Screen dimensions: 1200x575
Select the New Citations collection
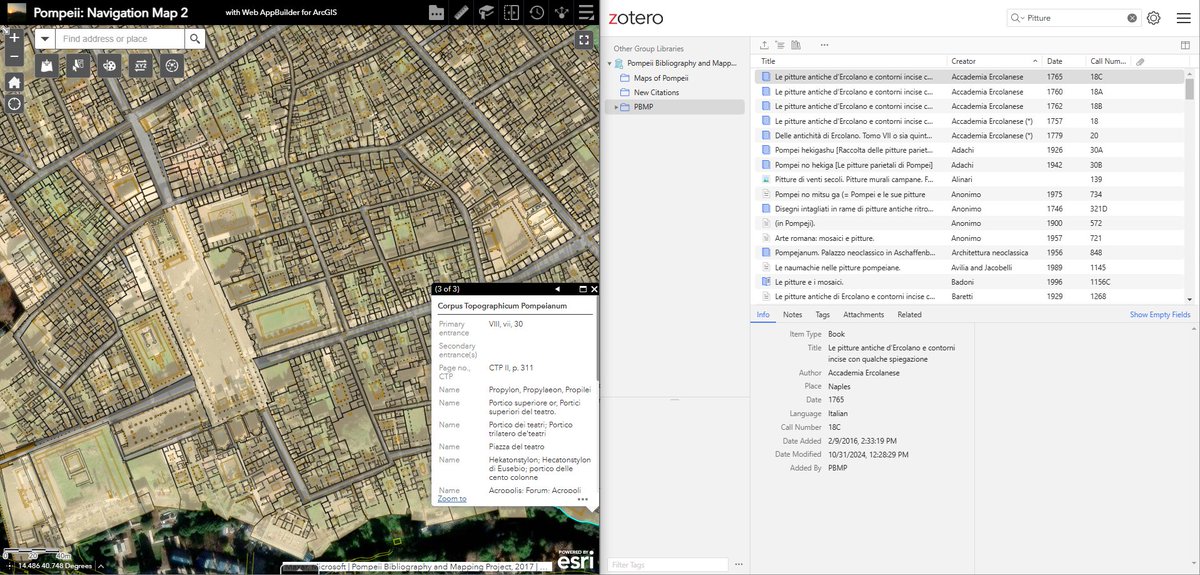tap(656, 93)
